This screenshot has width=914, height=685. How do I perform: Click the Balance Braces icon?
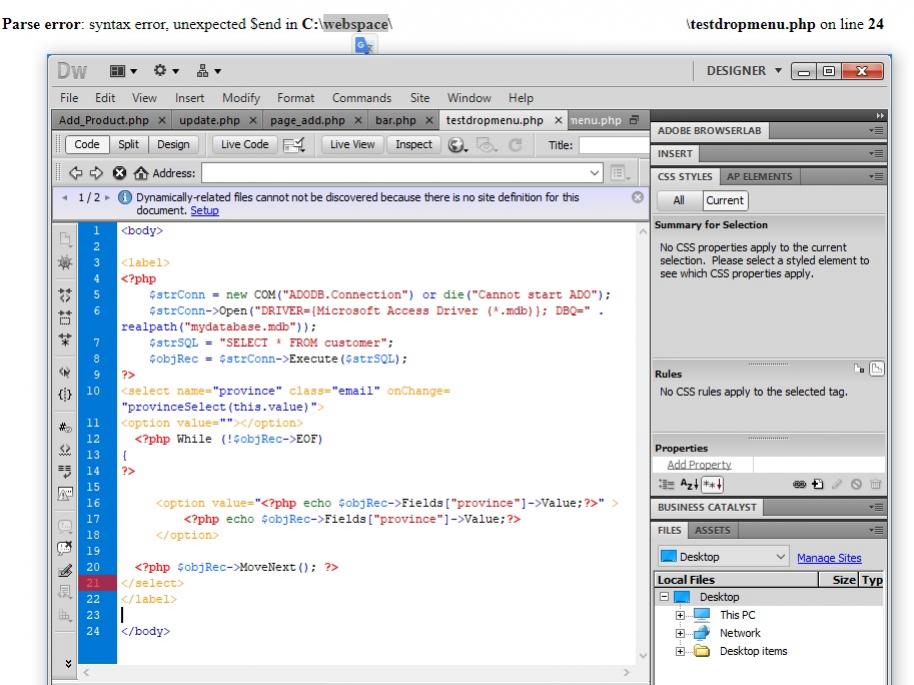[x=65, y=395]
